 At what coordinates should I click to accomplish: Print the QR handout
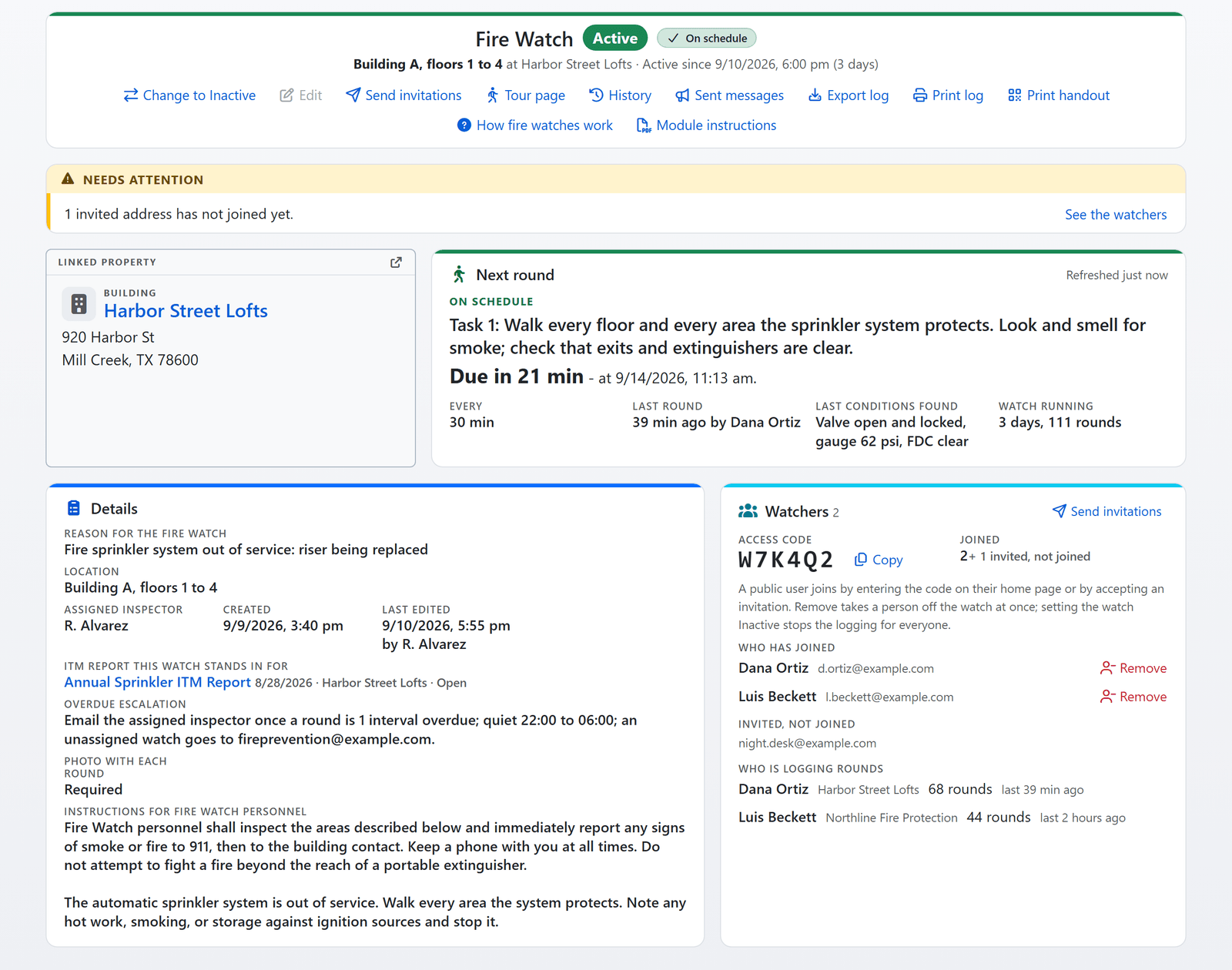(x=1059, y=95)
